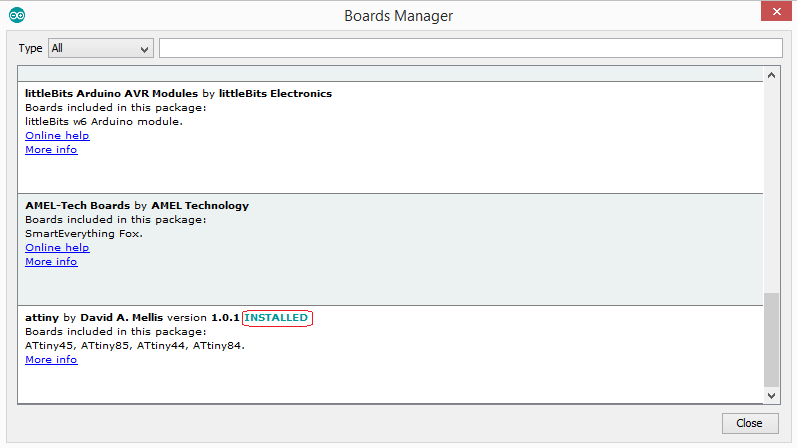The width and height of the screenshot is (797, 448).
Task: Click the board search input field
Action: pos(471,48)
